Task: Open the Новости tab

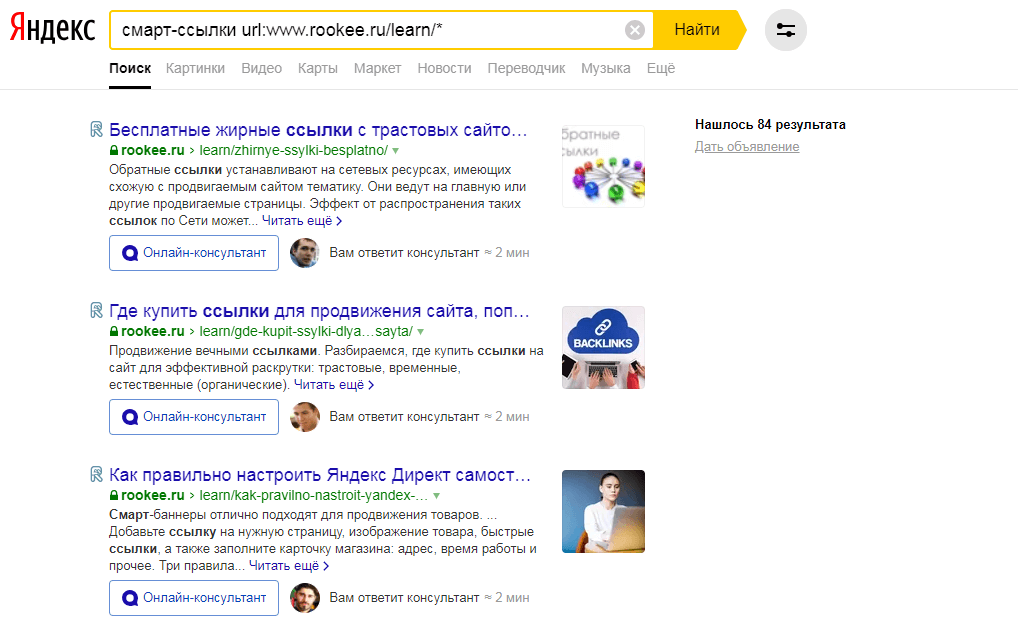Action: coord(444,68)
